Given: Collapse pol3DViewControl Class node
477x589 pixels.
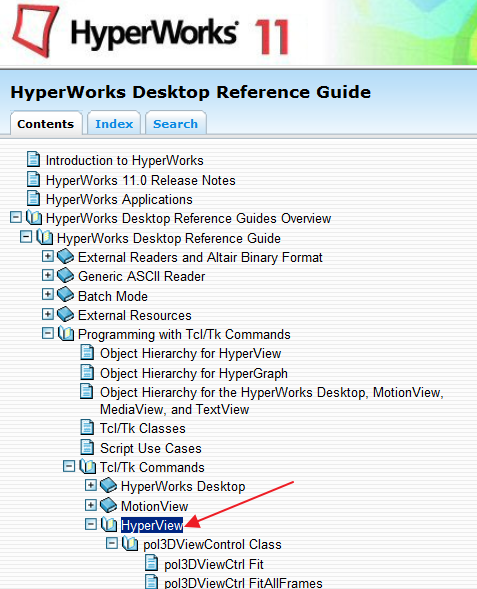Looking at the screenshot, I should [x=112, y=543].
